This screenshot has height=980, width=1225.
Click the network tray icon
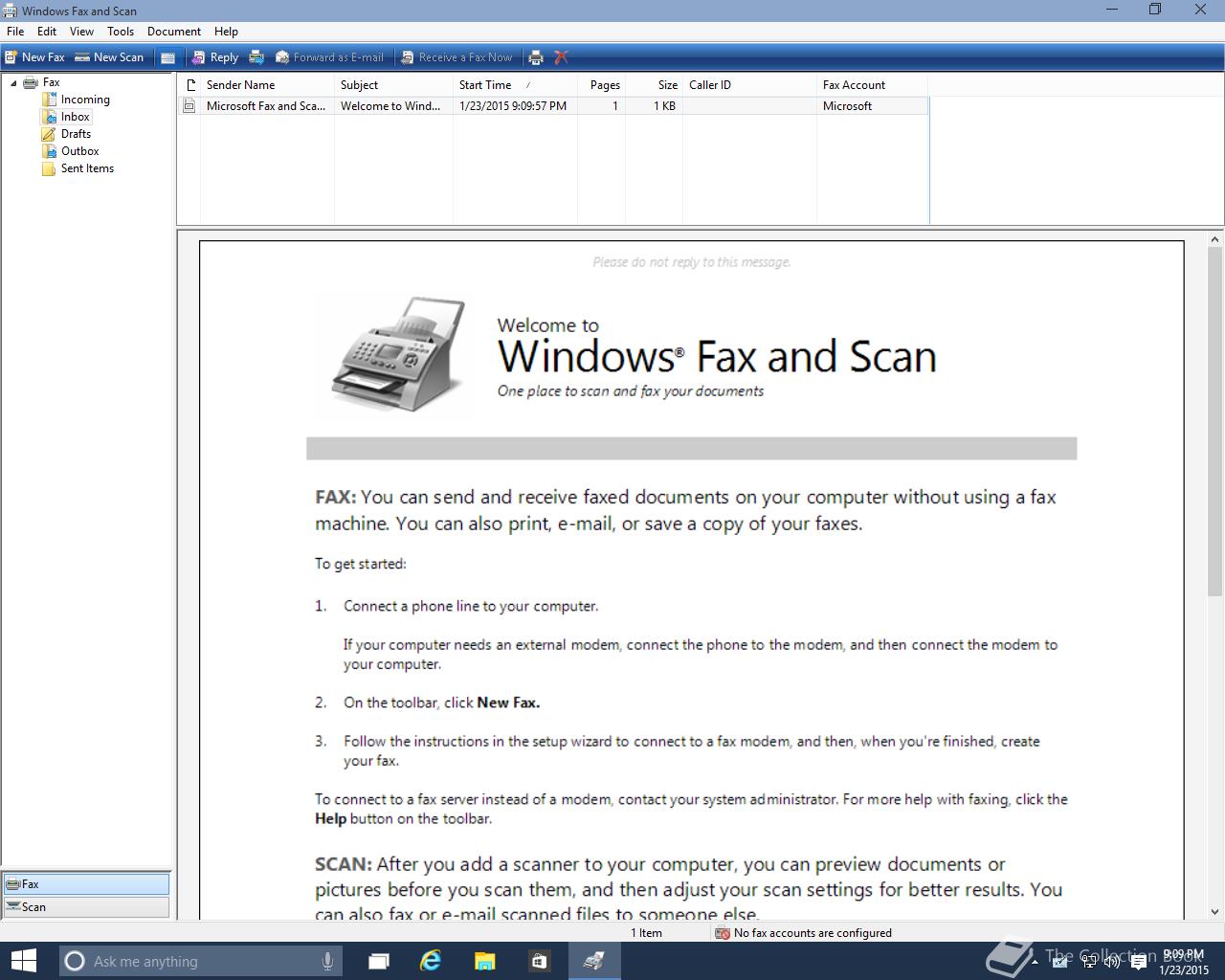pos(1087,962)
